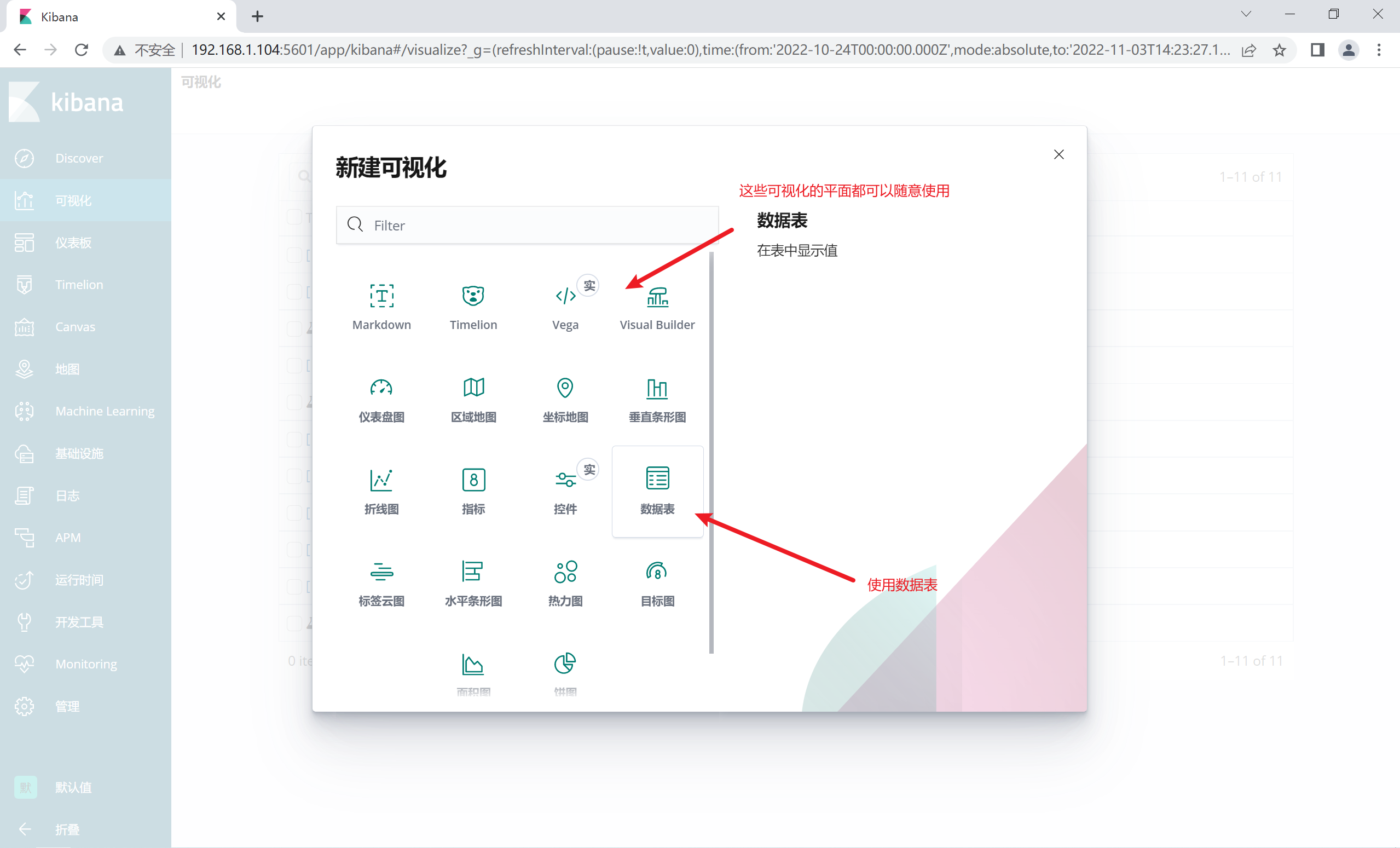The width and height of the screenshot is (1400, 848).
Task: Select the 目标图 goal visualization
Action: pos(657,584)
